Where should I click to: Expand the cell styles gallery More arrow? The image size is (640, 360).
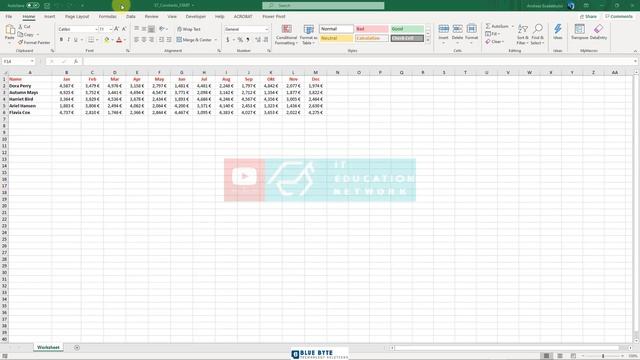coord(428,40)
